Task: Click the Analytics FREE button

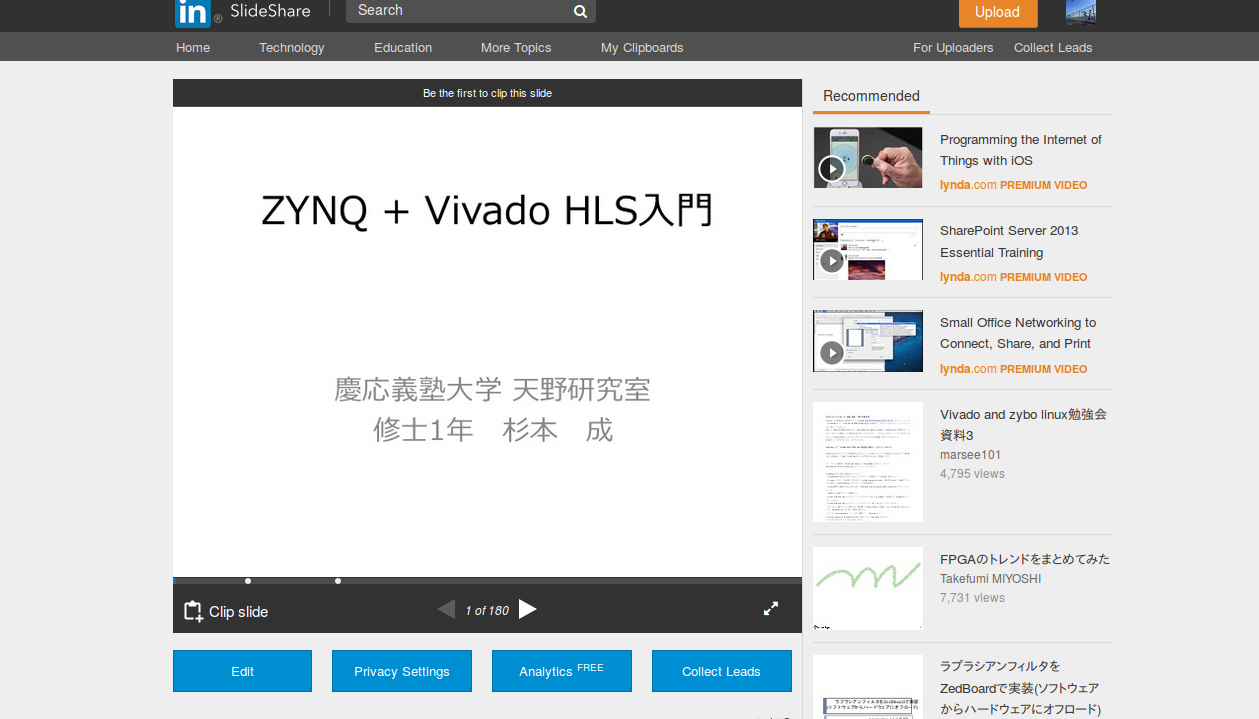Action: pos(561,671)
